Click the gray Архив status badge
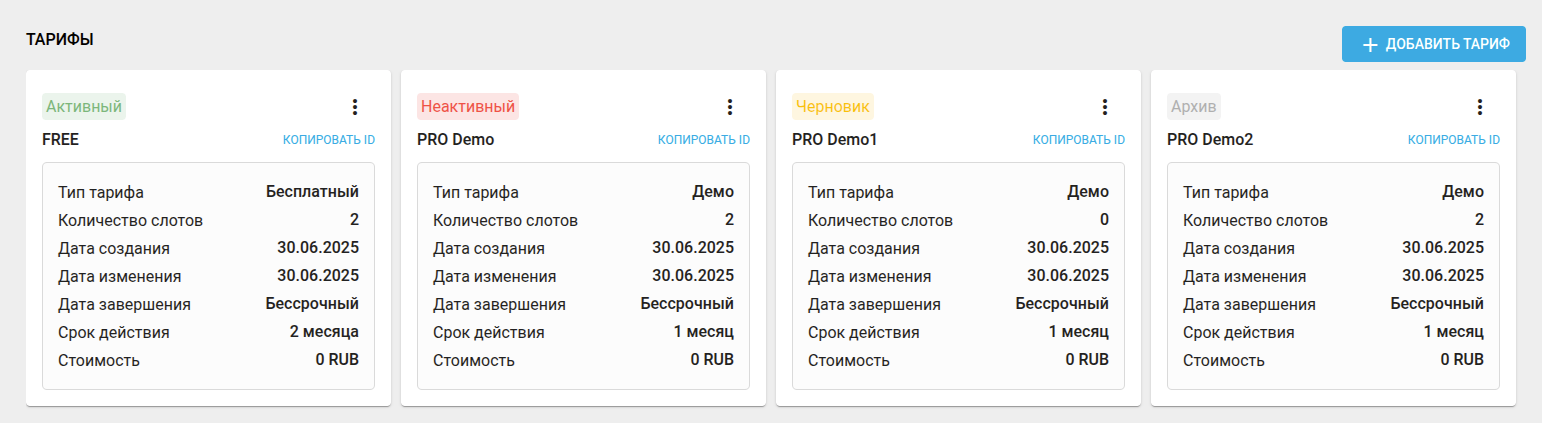The image size is (1542, 423). click(1194, 106)
